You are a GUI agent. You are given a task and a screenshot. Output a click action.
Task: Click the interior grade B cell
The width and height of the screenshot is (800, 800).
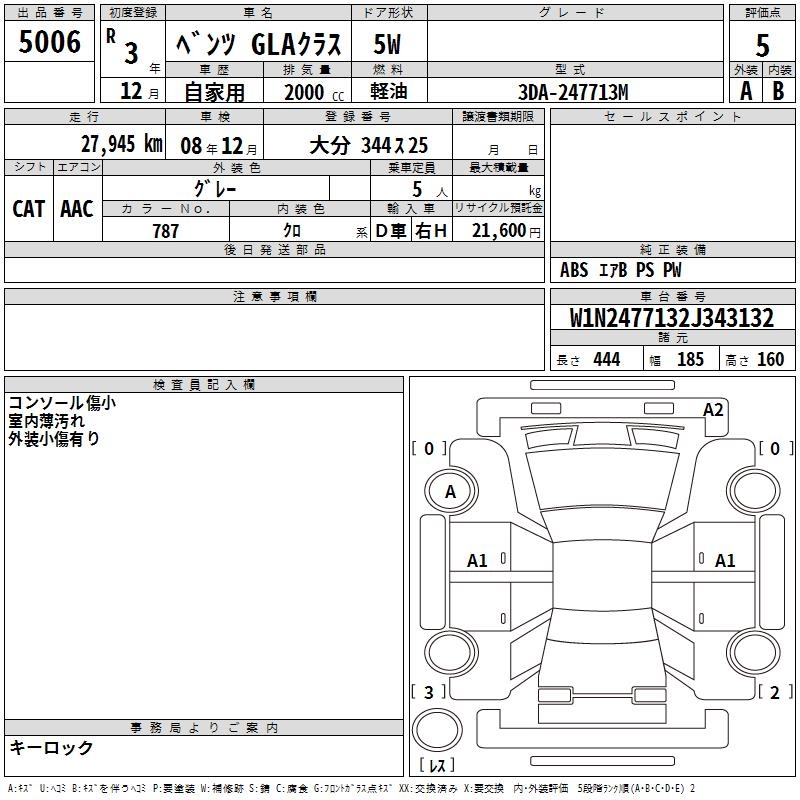(x=778, y=91)
